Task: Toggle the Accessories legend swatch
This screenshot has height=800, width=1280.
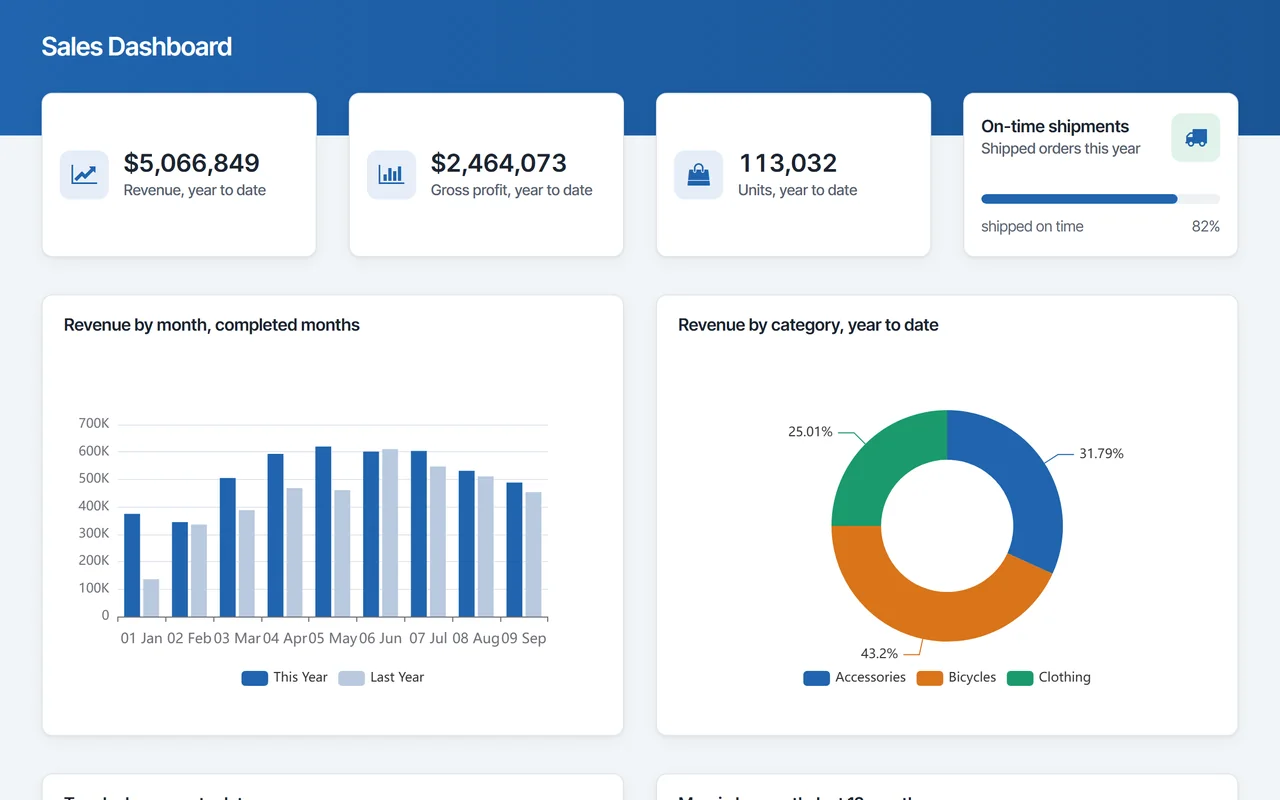Action: 816,678
